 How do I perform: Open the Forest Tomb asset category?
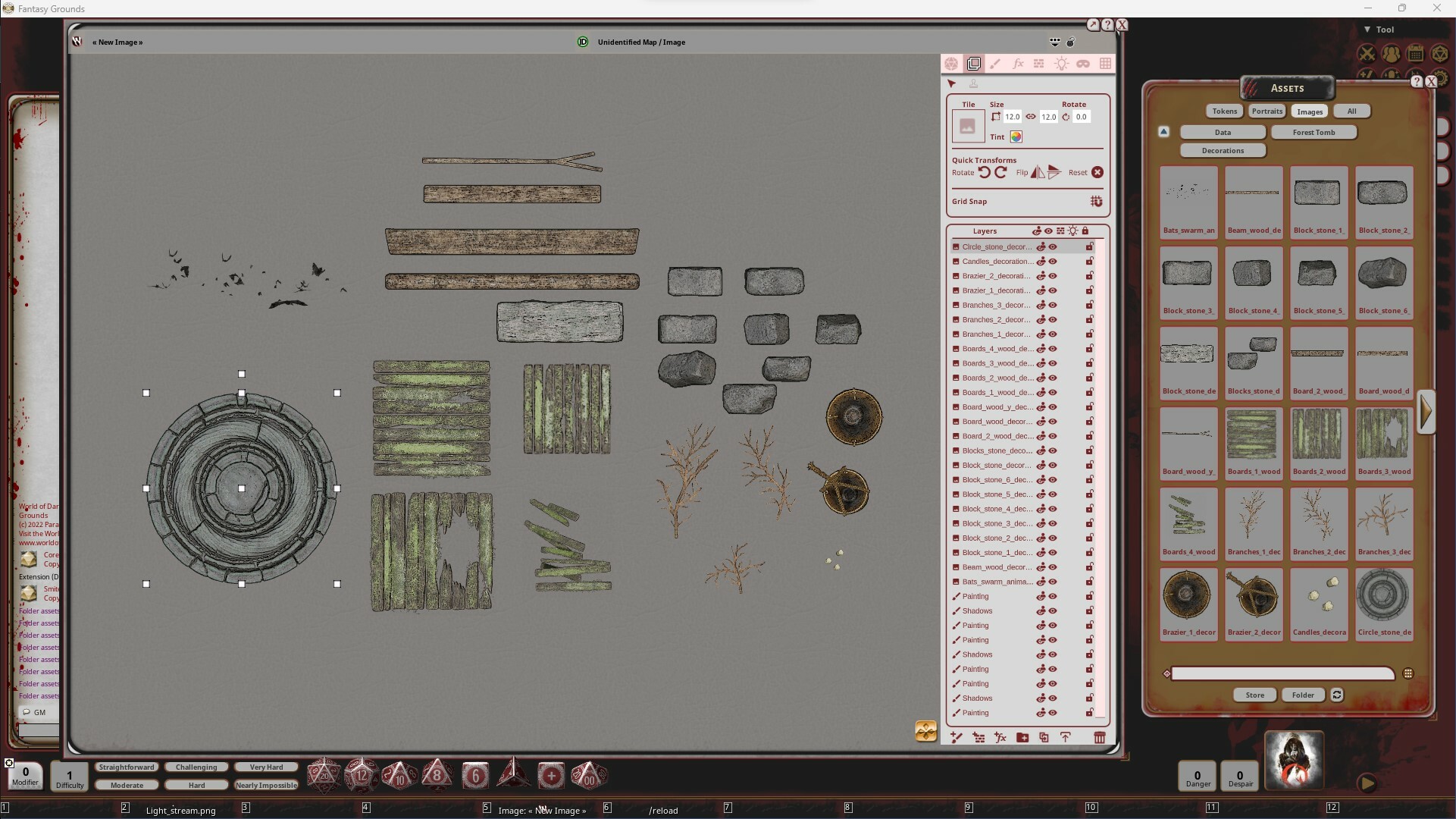click(1314, 132)
